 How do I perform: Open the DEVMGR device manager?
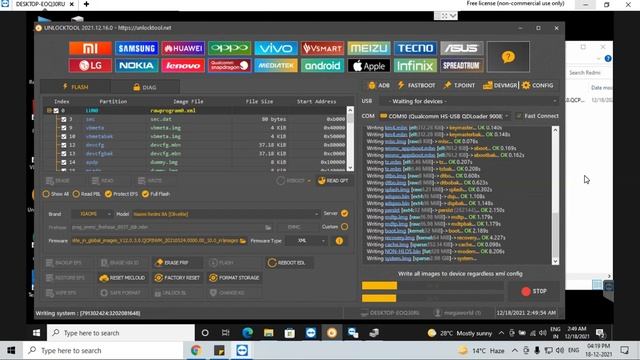[x=500, y=85]
